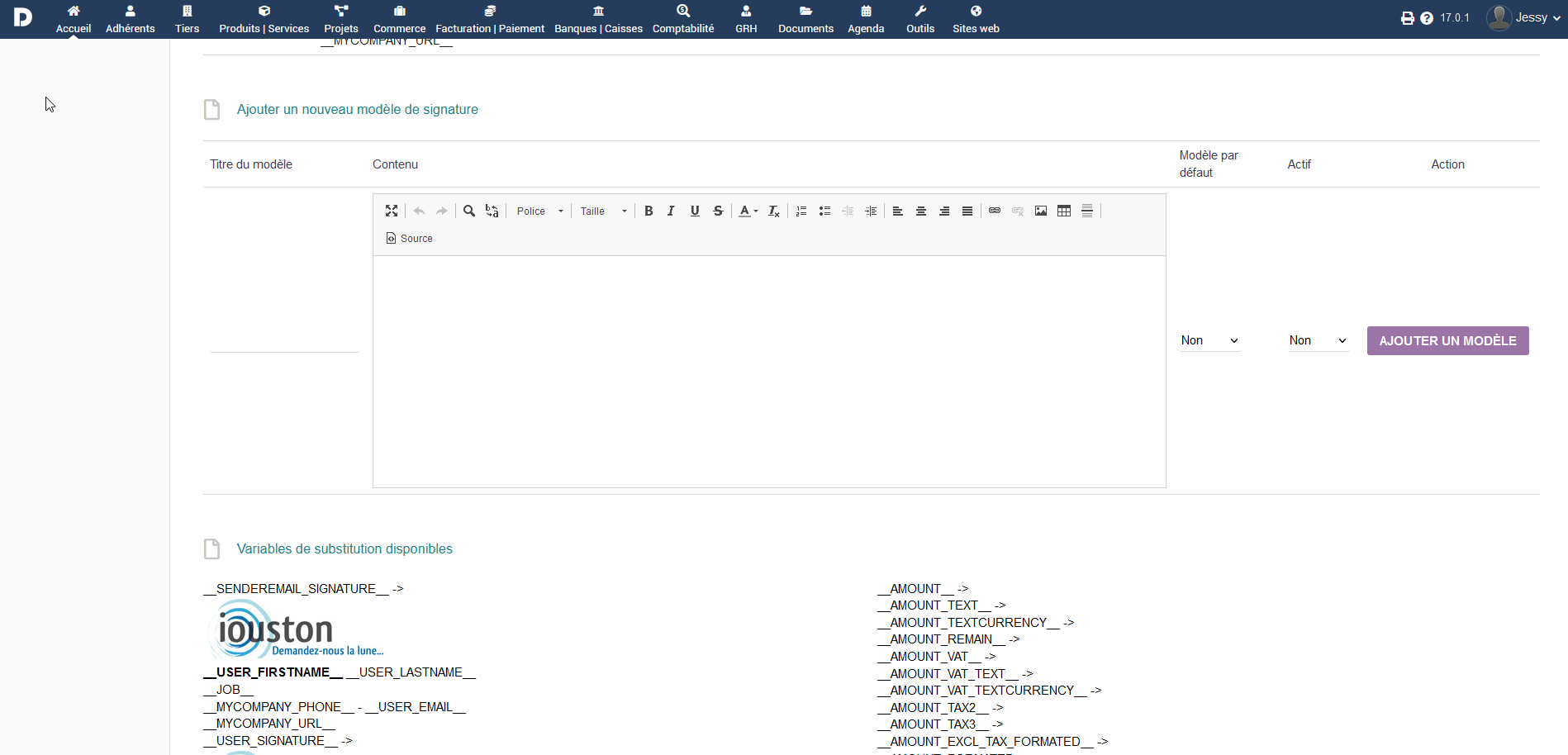Open the Taille size dropdown

603,211
